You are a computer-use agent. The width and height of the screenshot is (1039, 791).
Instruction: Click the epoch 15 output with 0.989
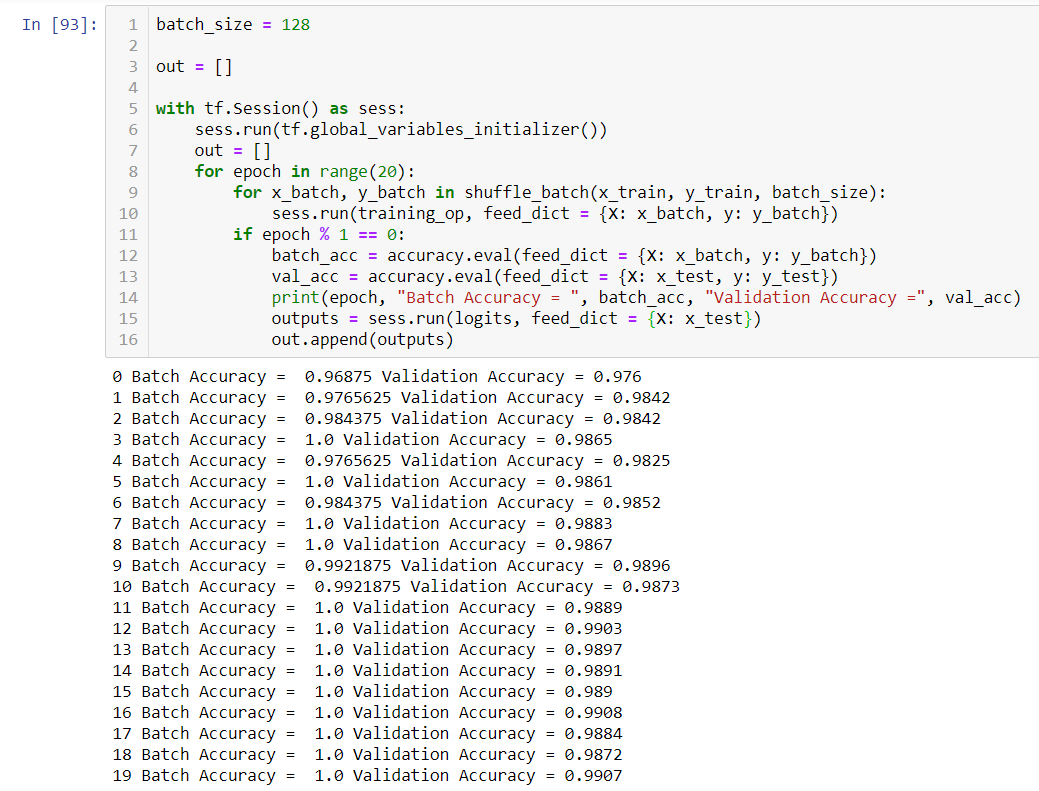(362, 692)
